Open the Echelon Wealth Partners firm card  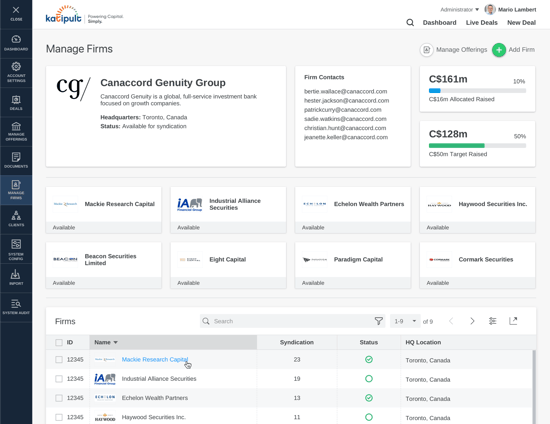point(353,210)
